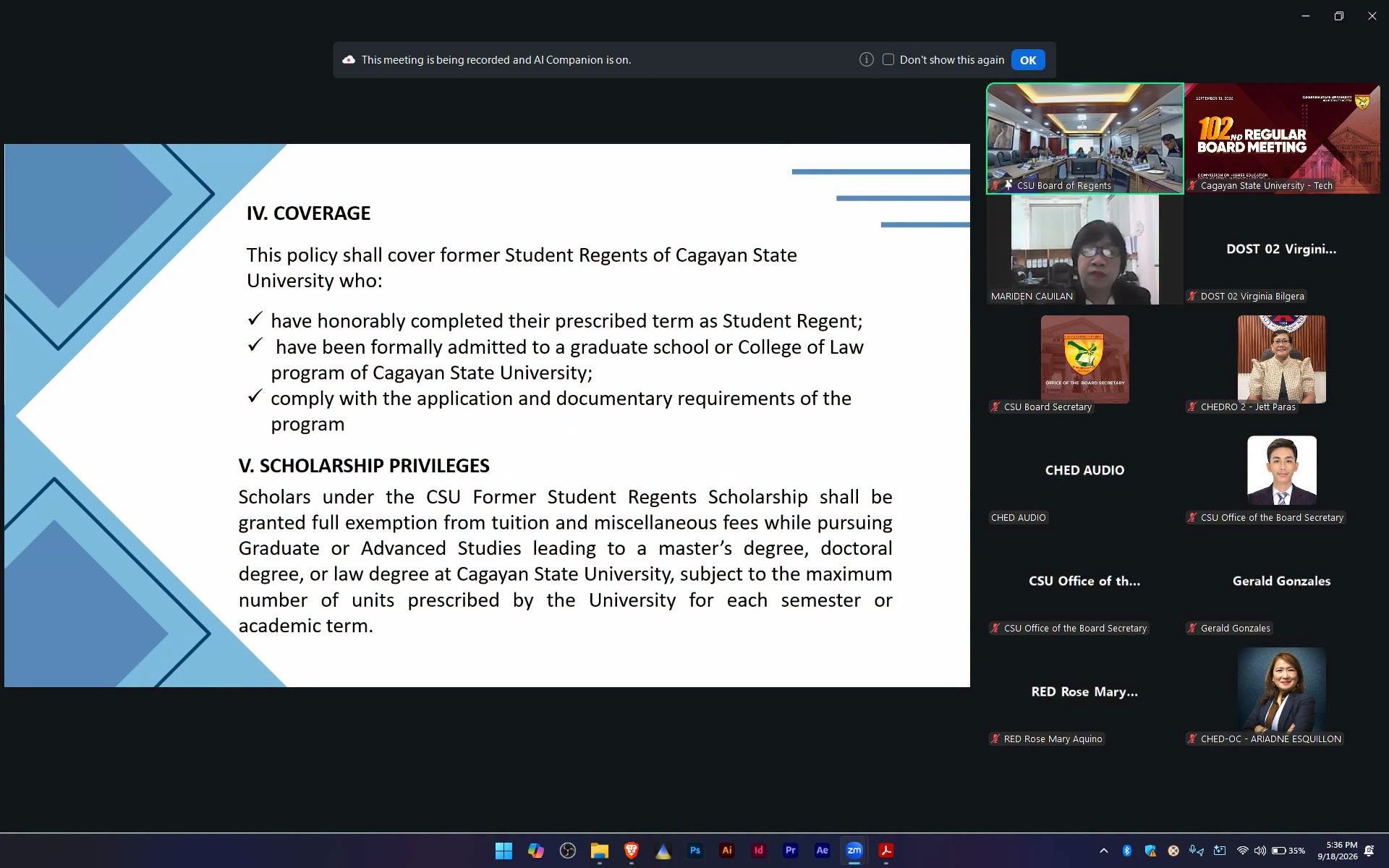1389x868 pixels.
Task: Open Brave browser from the taskbar
Action: pos(631,851)
